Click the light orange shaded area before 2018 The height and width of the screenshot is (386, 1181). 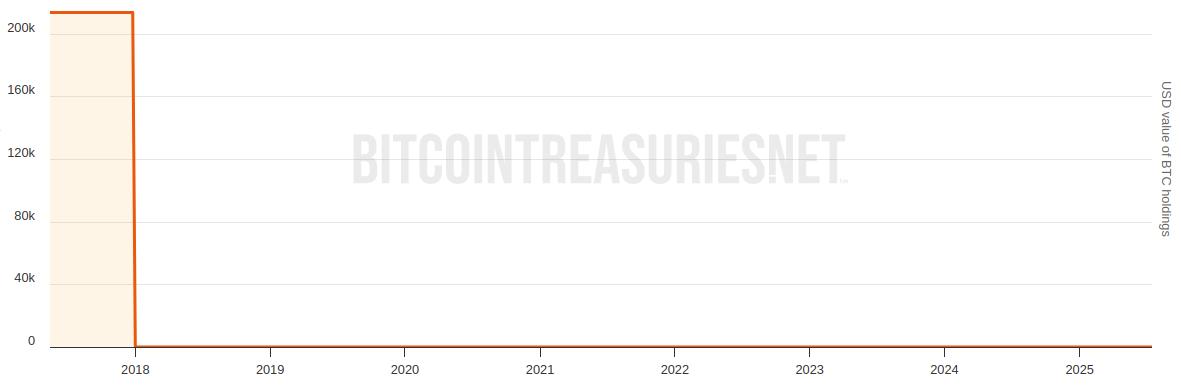91,181
